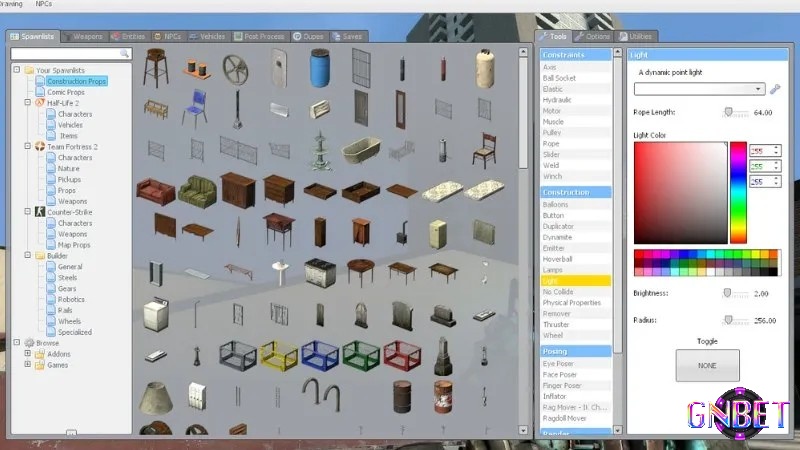This screenshot has height=450, width=800.
Task: Expand the Games folder
Action: coord(28,364)
